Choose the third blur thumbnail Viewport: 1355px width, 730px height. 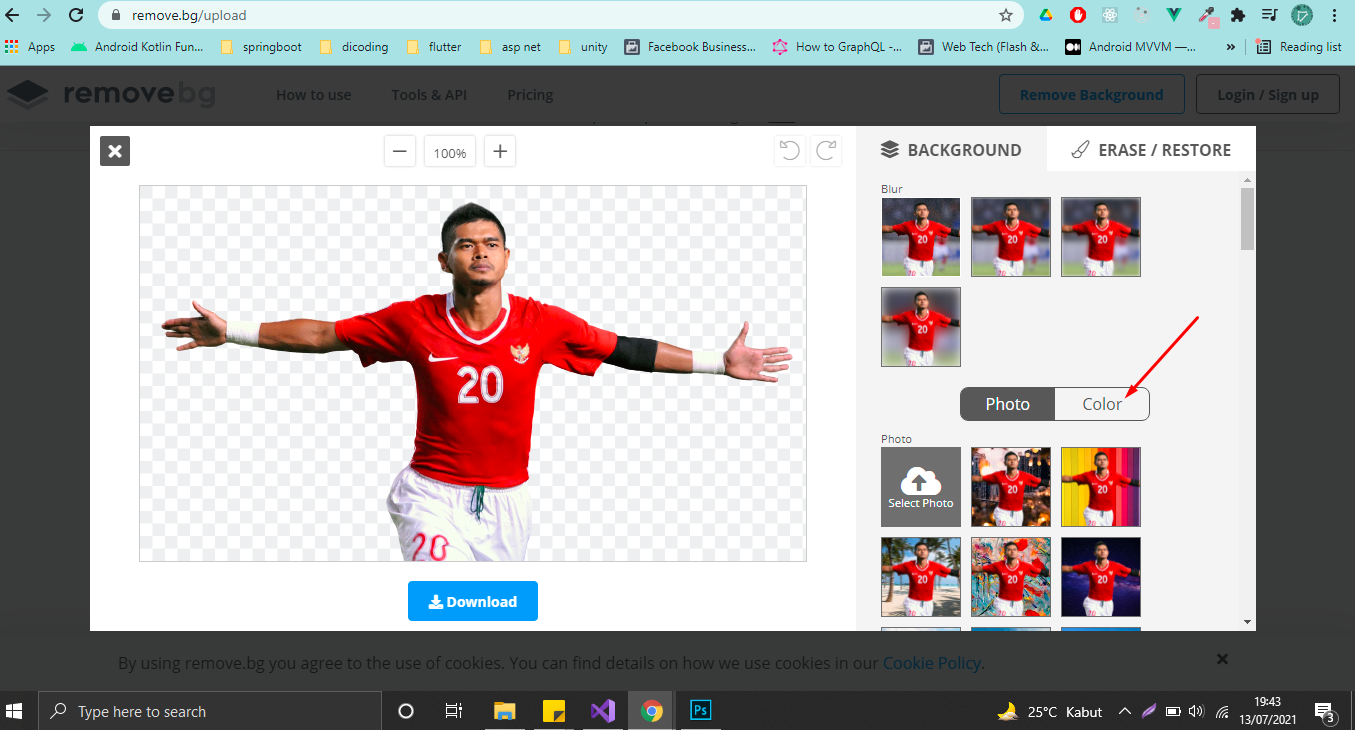1101,237
